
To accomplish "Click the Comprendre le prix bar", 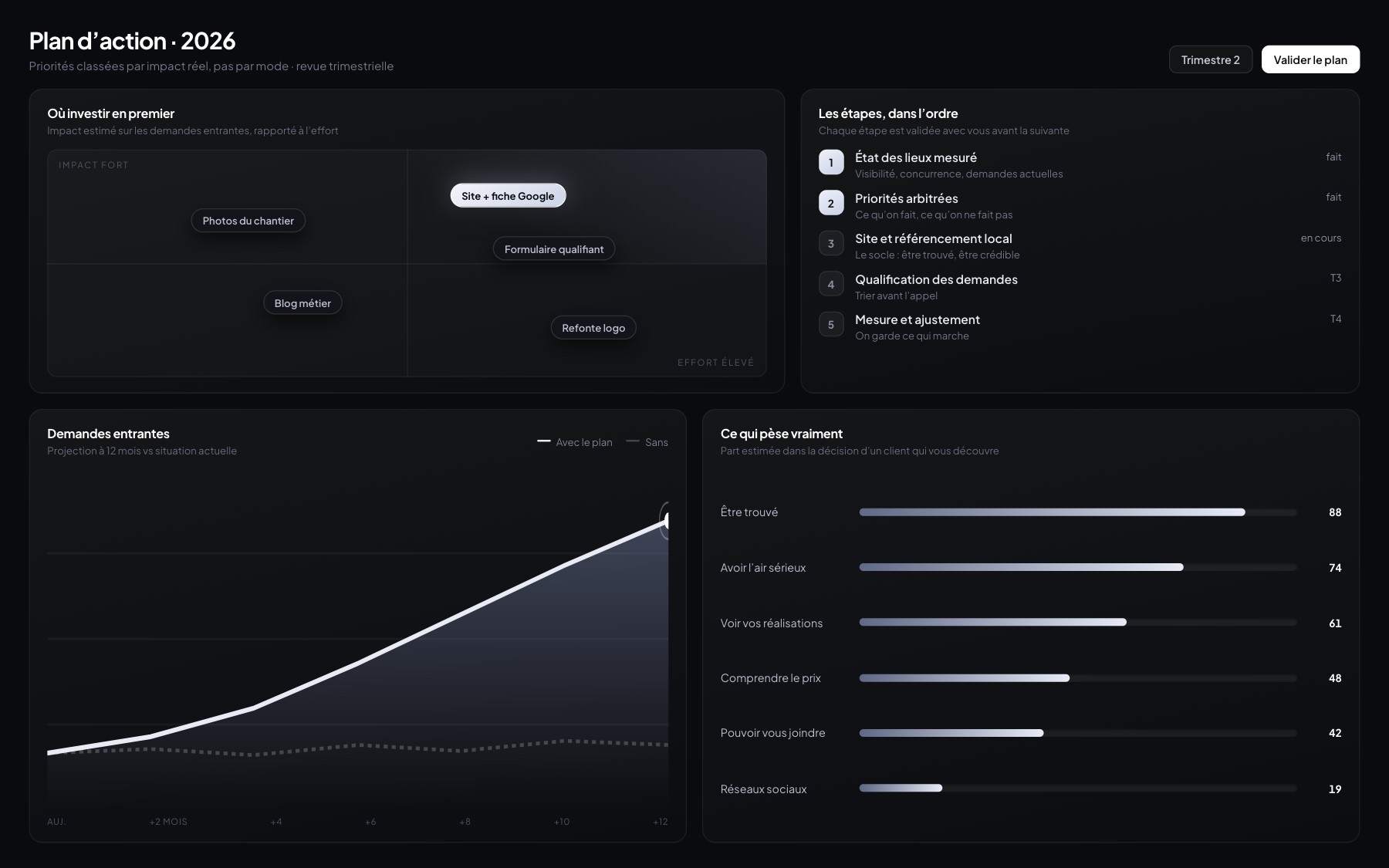I will tap(1078, 678).
